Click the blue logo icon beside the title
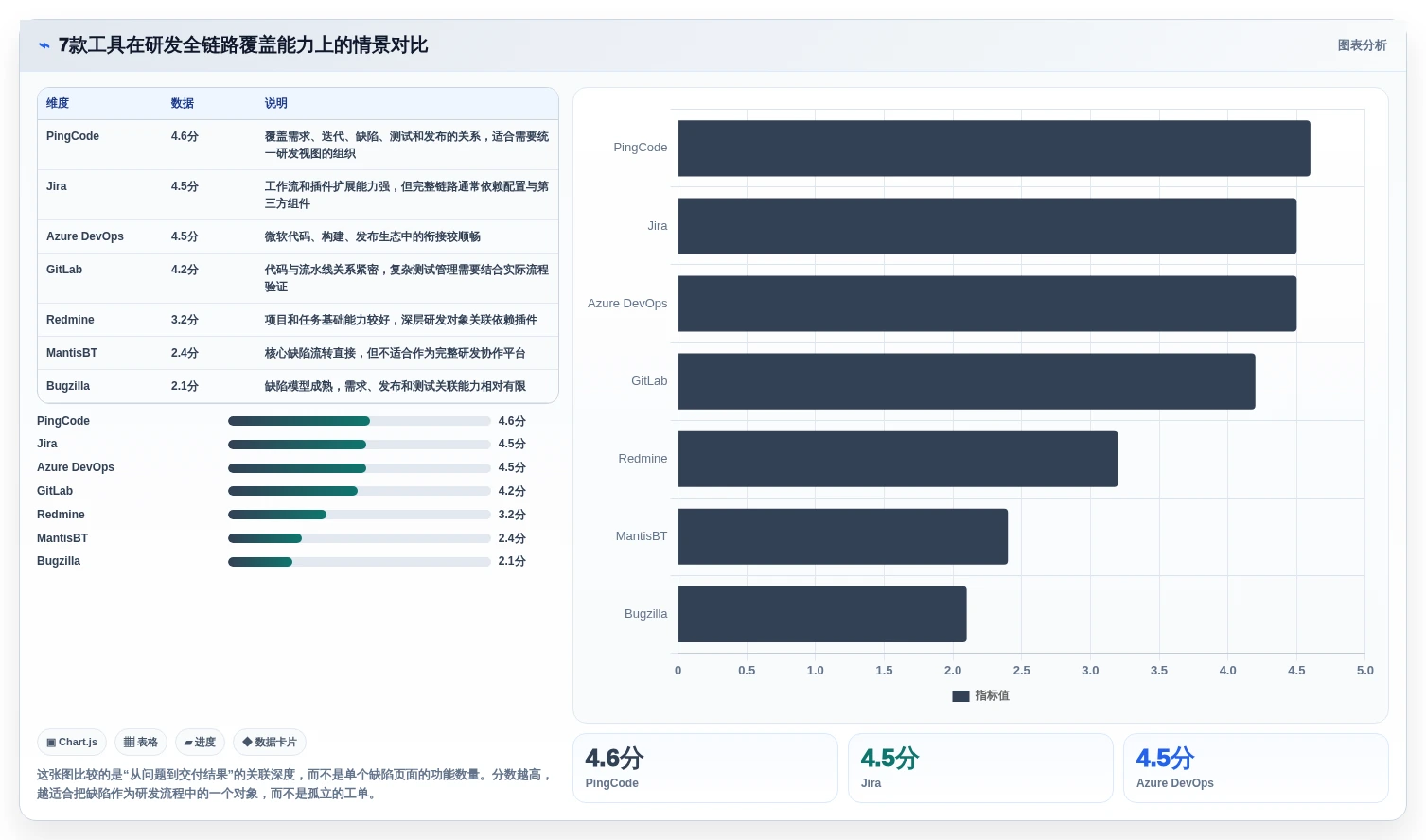Screen dimensions: 1426x840 click(x=44, y=45)
